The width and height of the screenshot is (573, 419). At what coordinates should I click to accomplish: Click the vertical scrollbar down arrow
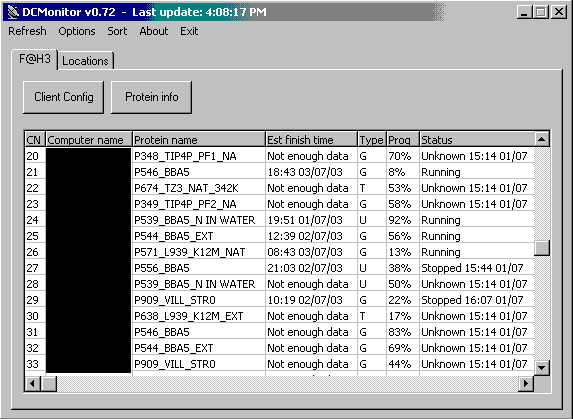coord(542,367)
